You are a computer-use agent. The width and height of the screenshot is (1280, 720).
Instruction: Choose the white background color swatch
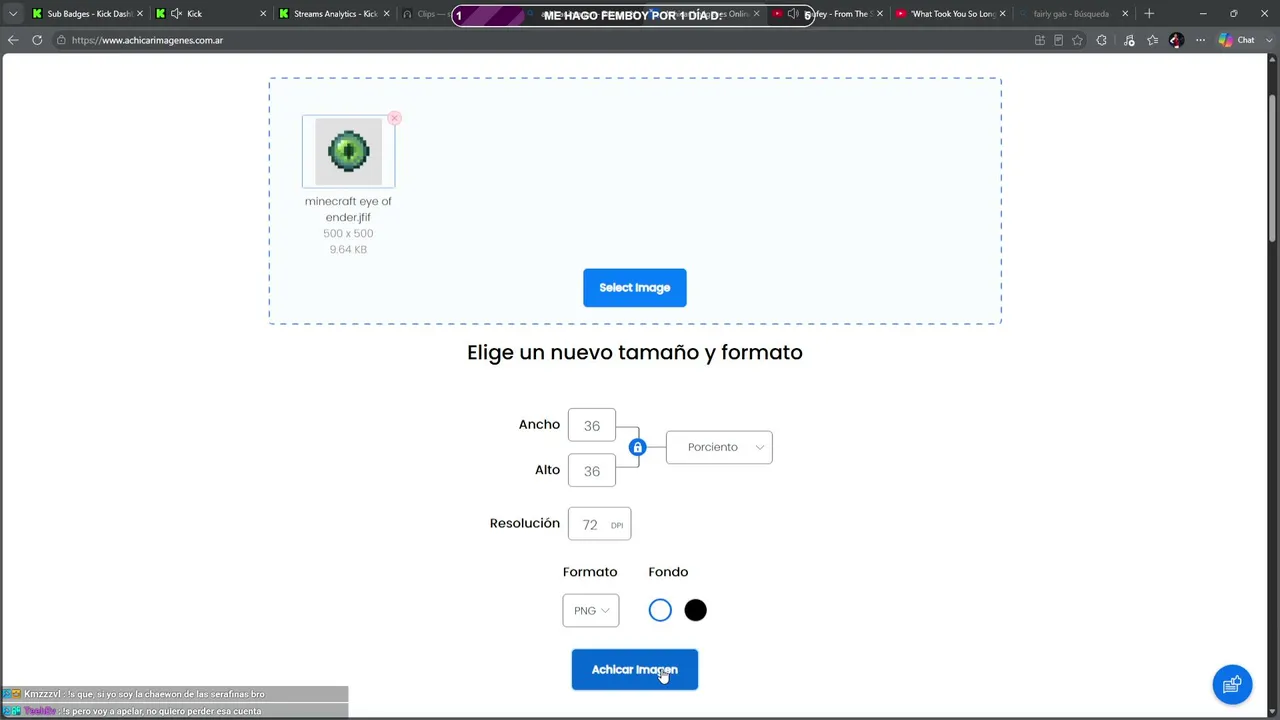660,610
